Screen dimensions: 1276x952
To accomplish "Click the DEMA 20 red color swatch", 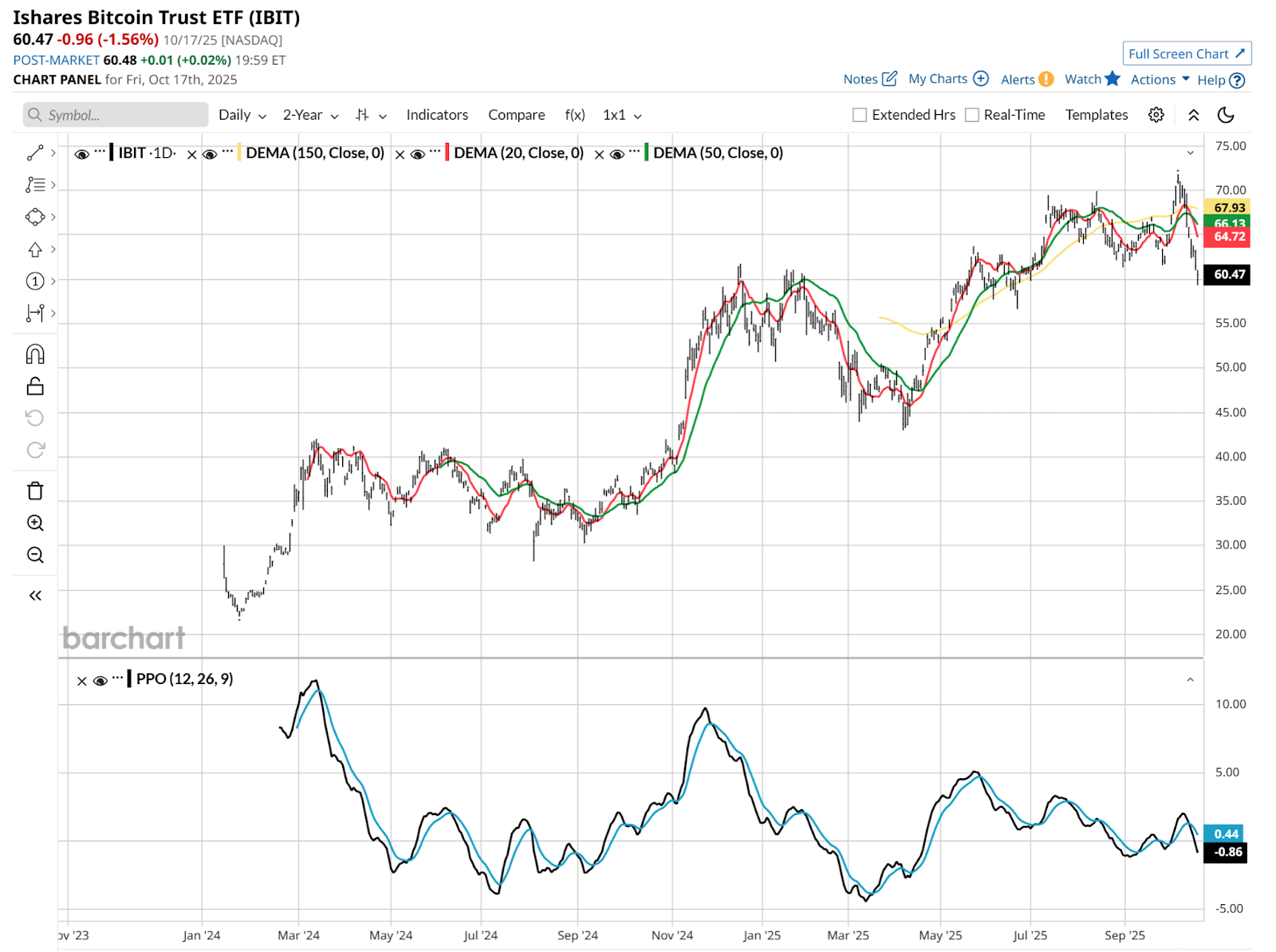I will tap(447, 152).
